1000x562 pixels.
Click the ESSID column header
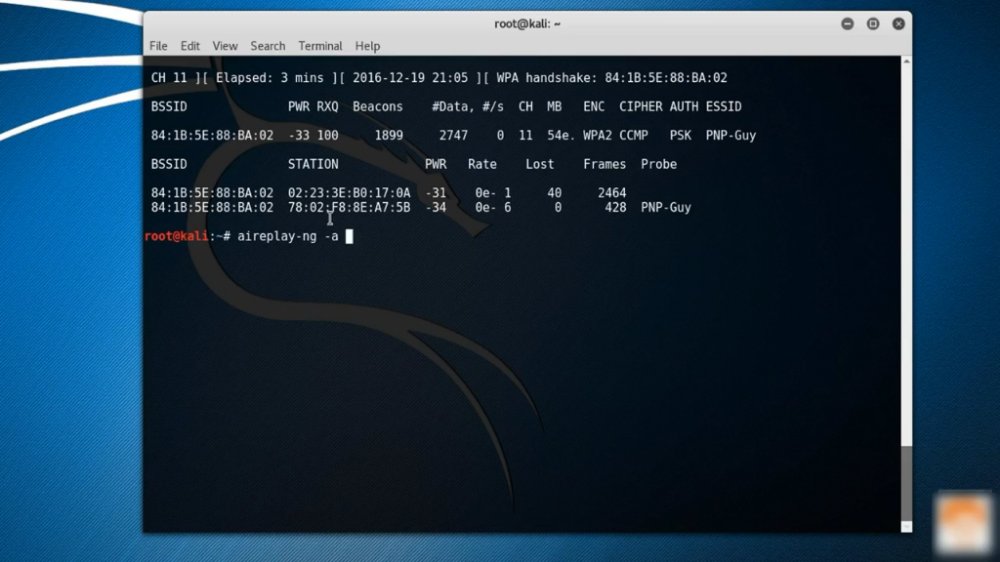723,107
